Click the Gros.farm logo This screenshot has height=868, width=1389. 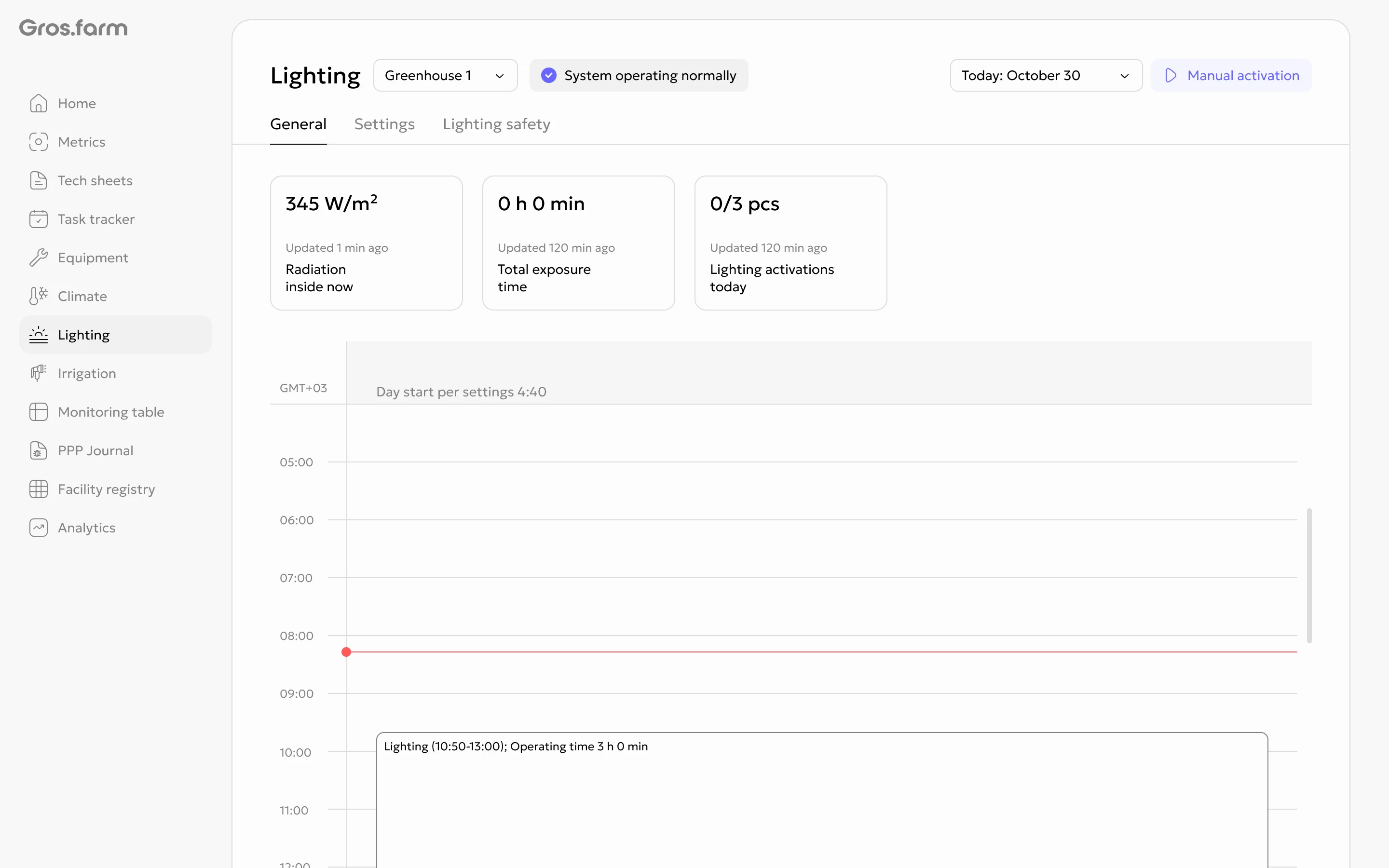[73, 27]
